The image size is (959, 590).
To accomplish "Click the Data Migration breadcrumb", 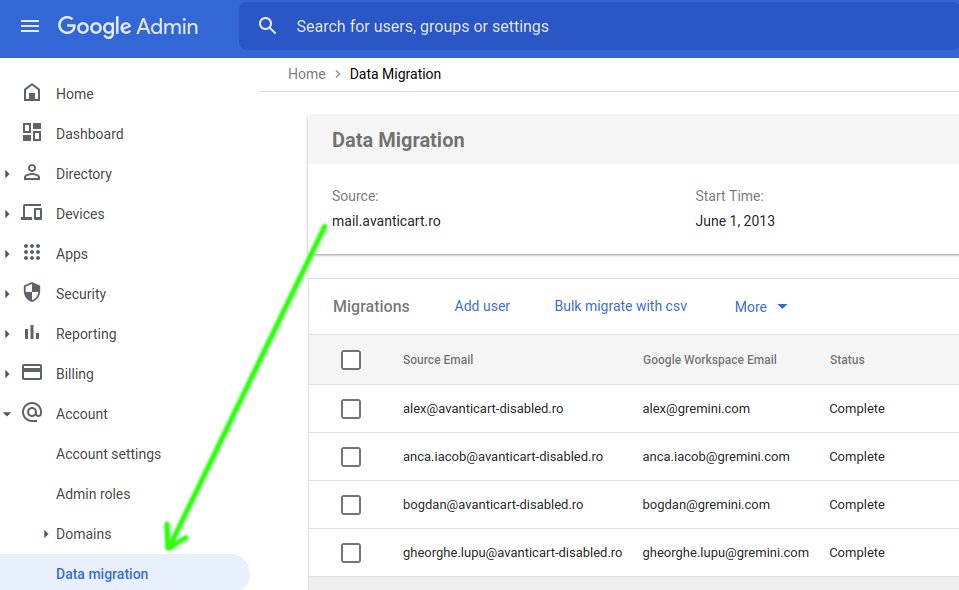I will tap(395, 74).
